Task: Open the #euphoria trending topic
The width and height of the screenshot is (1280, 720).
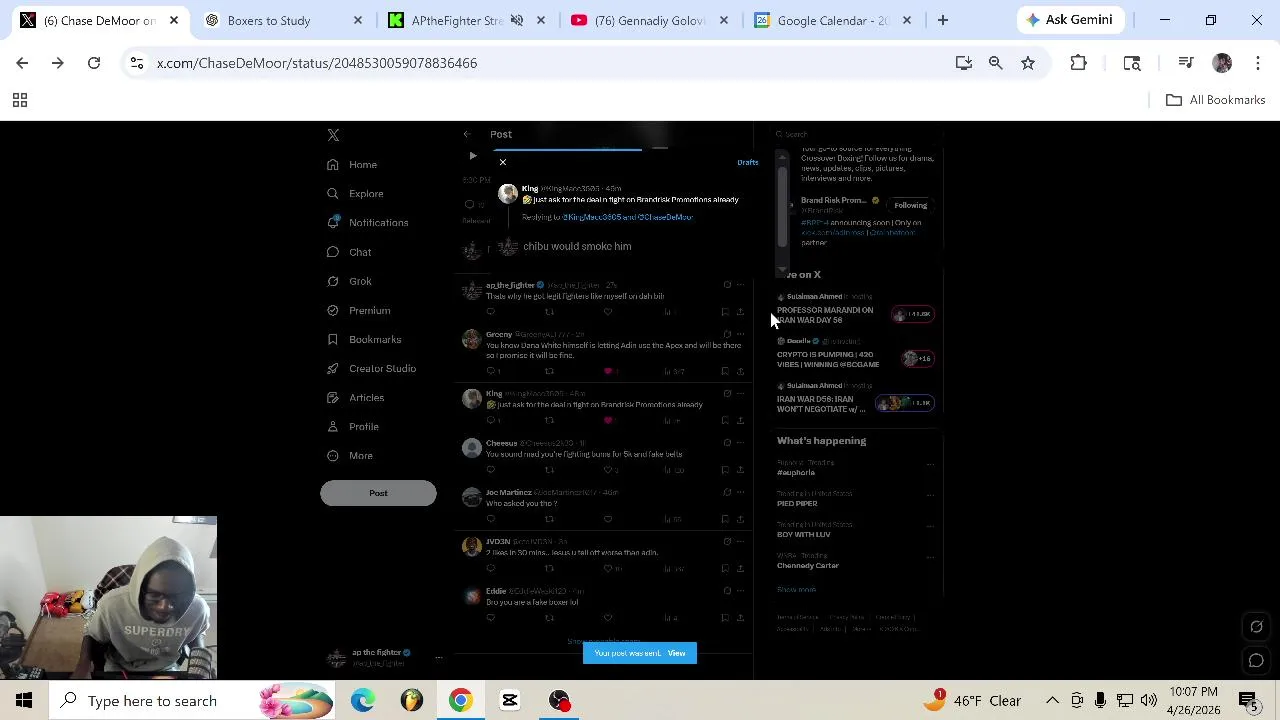Action: (796, 472)
